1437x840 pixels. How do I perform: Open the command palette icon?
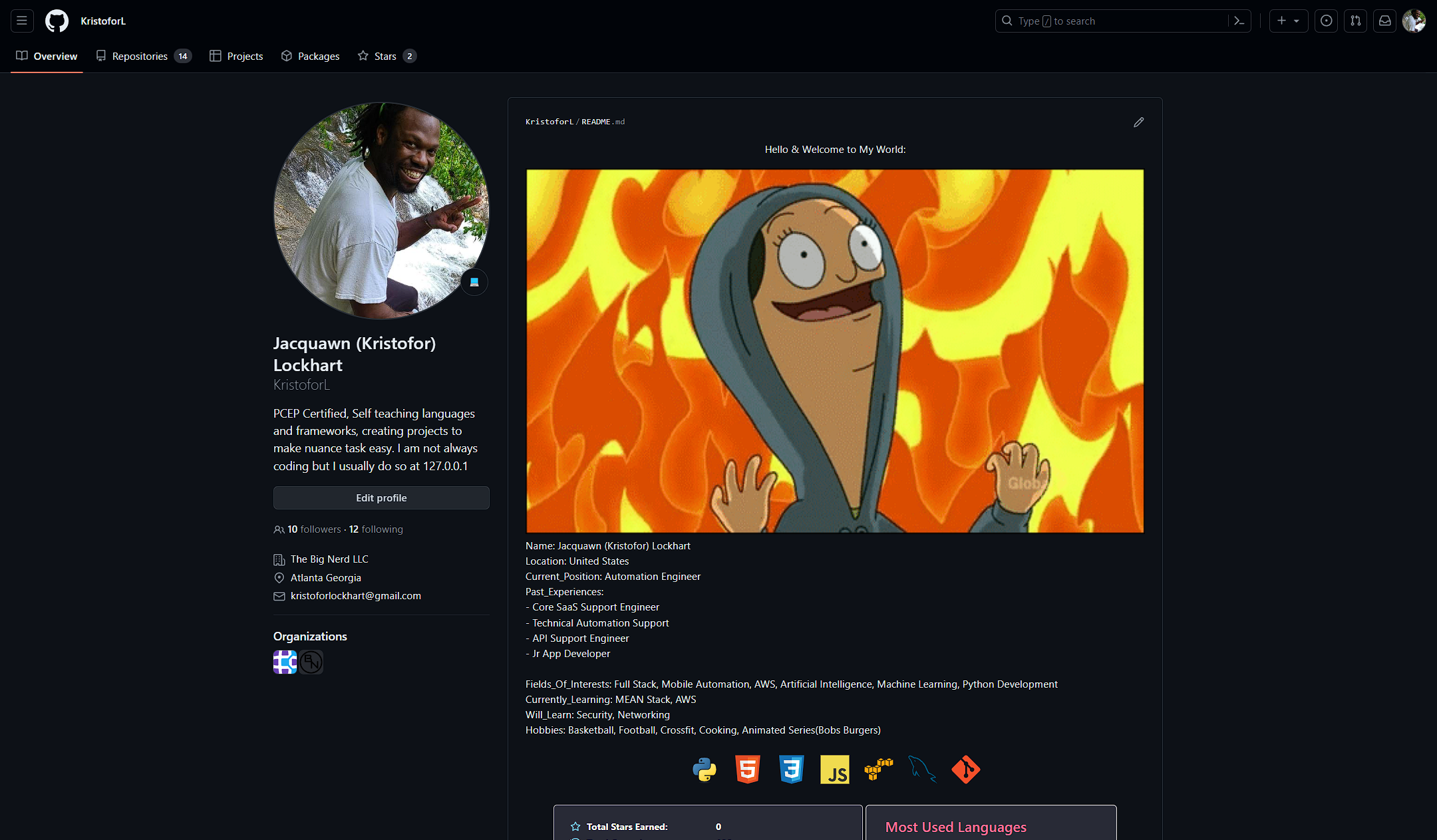pyautogui.click(x=1239, y=21)
